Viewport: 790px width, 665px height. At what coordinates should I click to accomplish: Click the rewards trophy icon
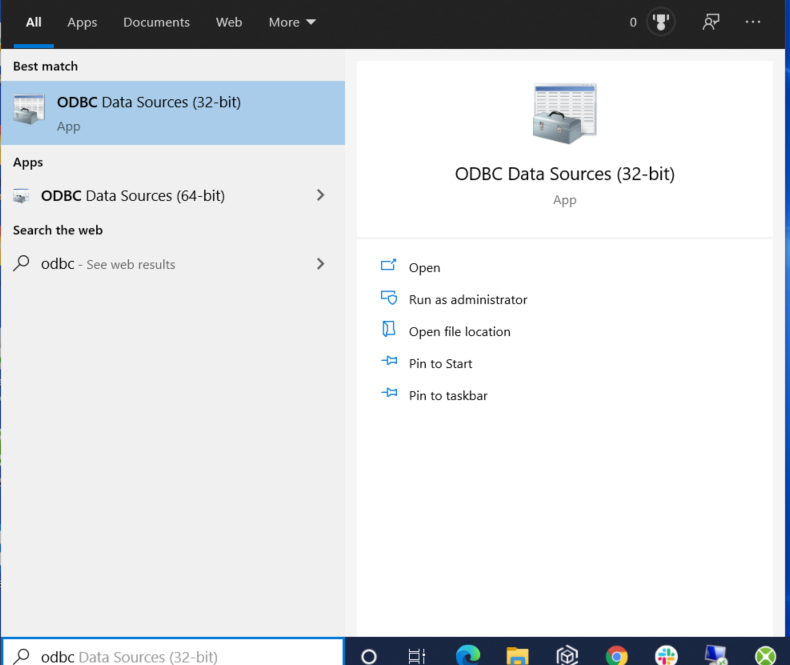pyautogui.click(x=661, y=22)
